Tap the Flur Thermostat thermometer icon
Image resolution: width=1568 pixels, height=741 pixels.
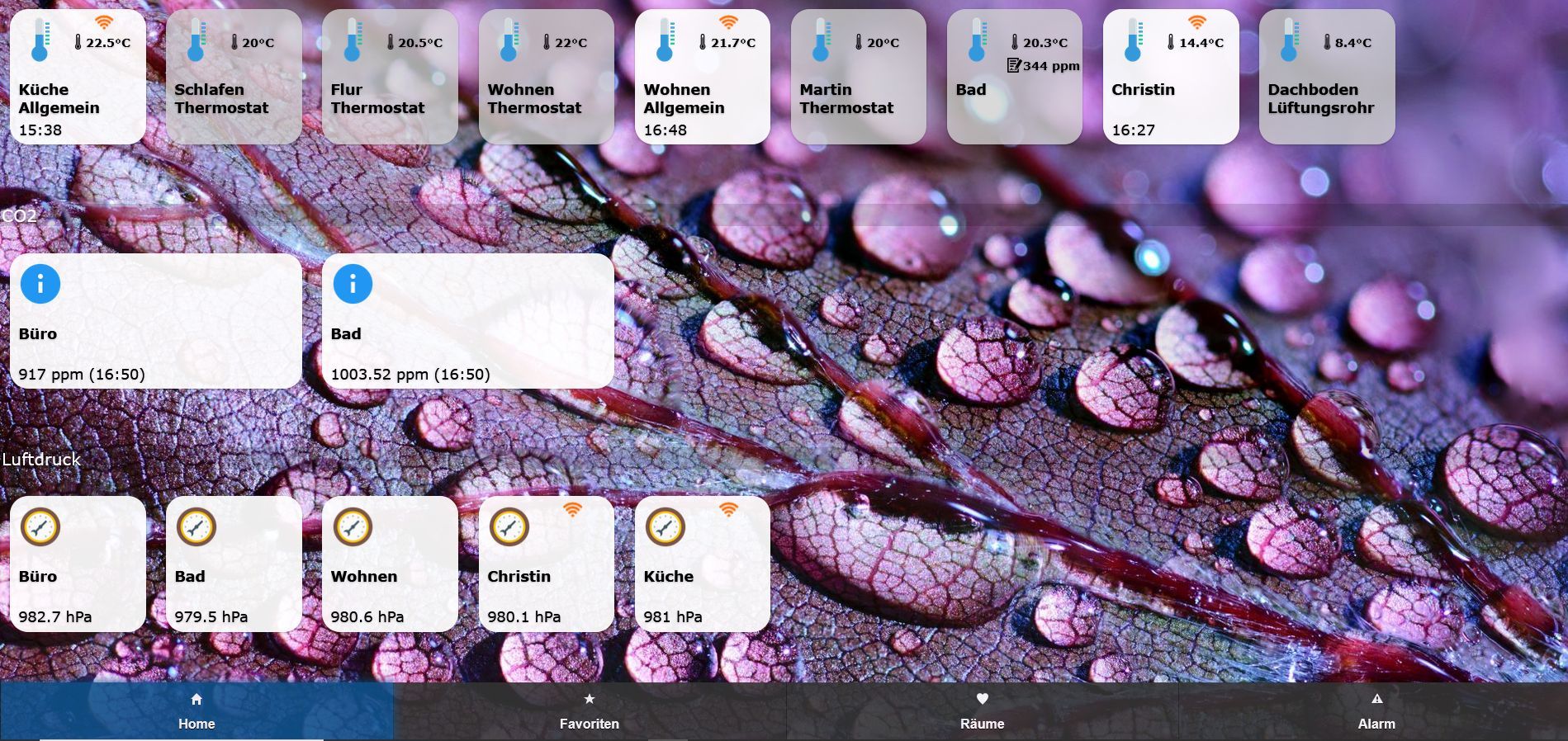click(x=353, y=40)
